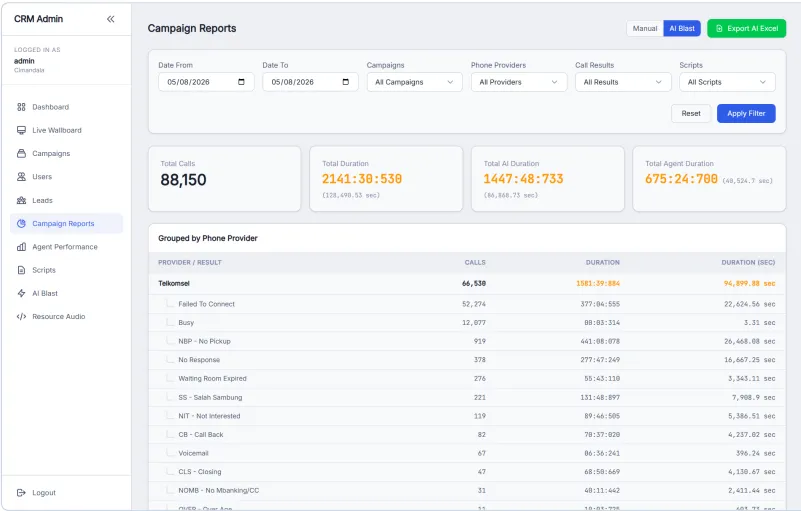The width and height of the screenshot is (801, 511).
Task: Click the Telkomsel provider row
Action: coord(467,284)
